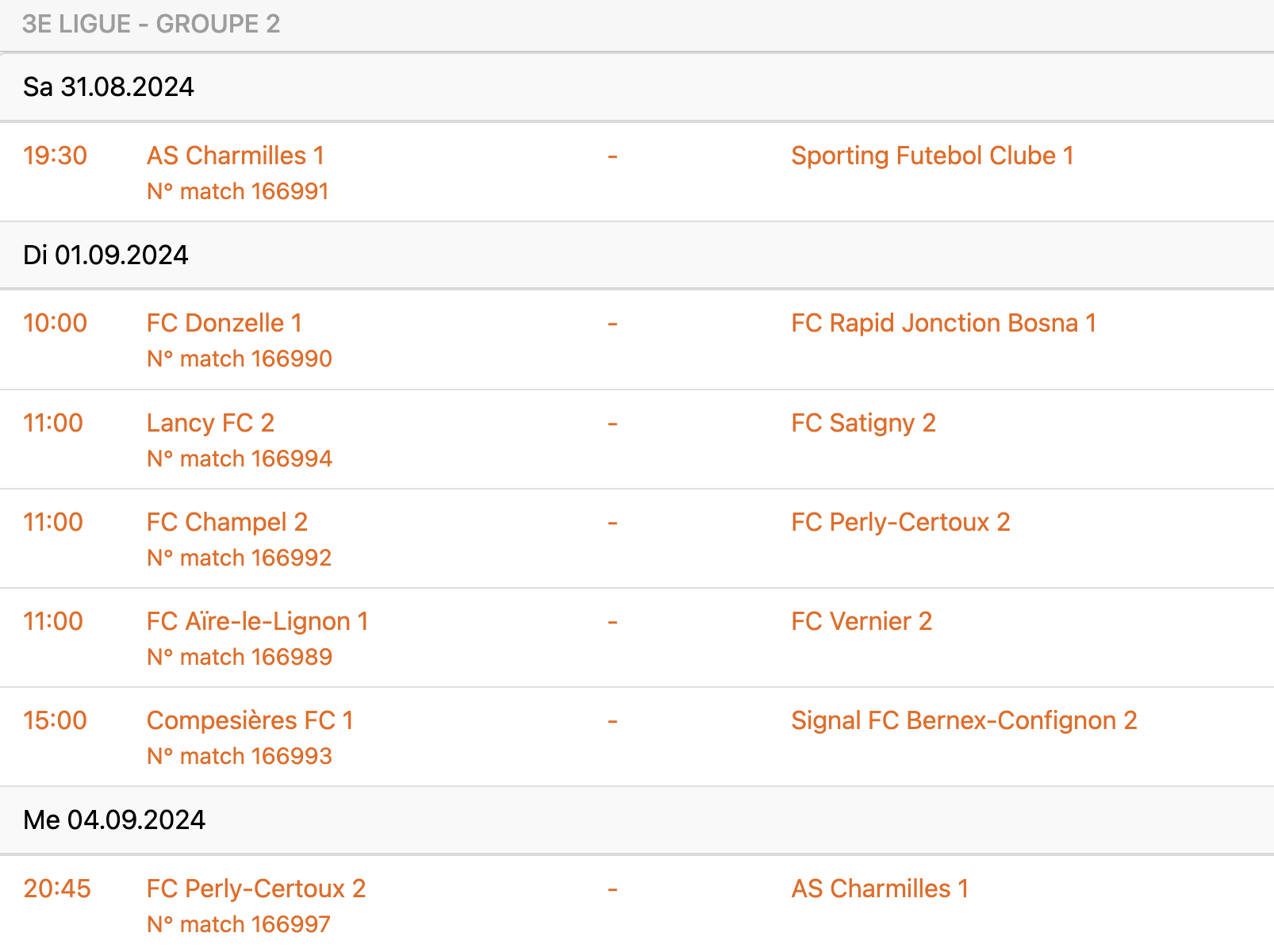Image resolution: width=1274 pixels, height=952 pixels.
Task: Select FC Donzelle 1 team link
Action: click(224, 323)
